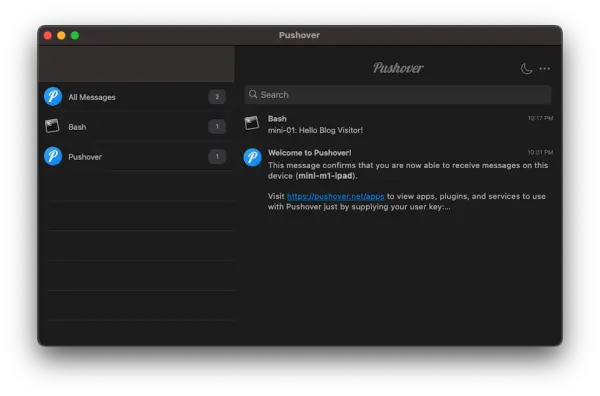Click the Pushover script logo header
The width and height of the screenshot is (600, 396).
[x=398, y=68]
